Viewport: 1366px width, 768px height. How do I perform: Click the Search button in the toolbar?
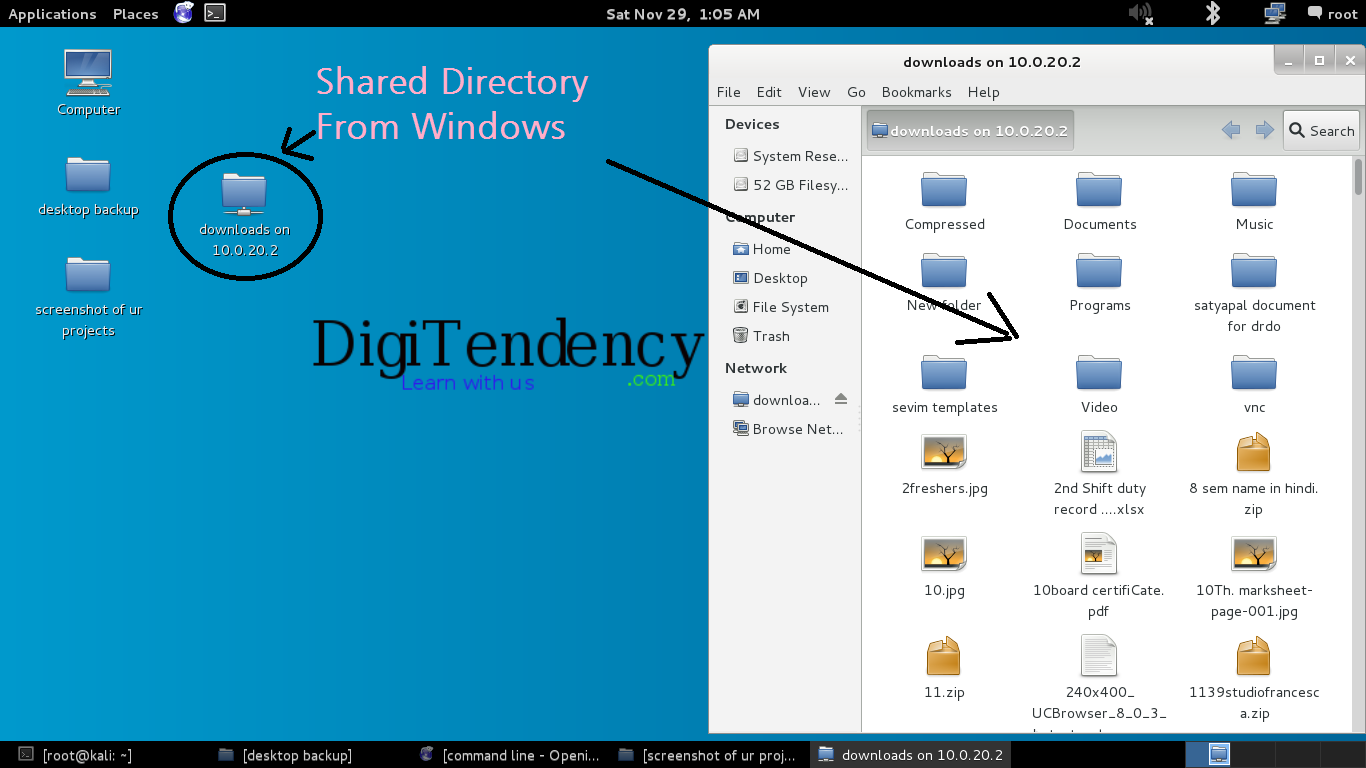(x=1320, y=130)
